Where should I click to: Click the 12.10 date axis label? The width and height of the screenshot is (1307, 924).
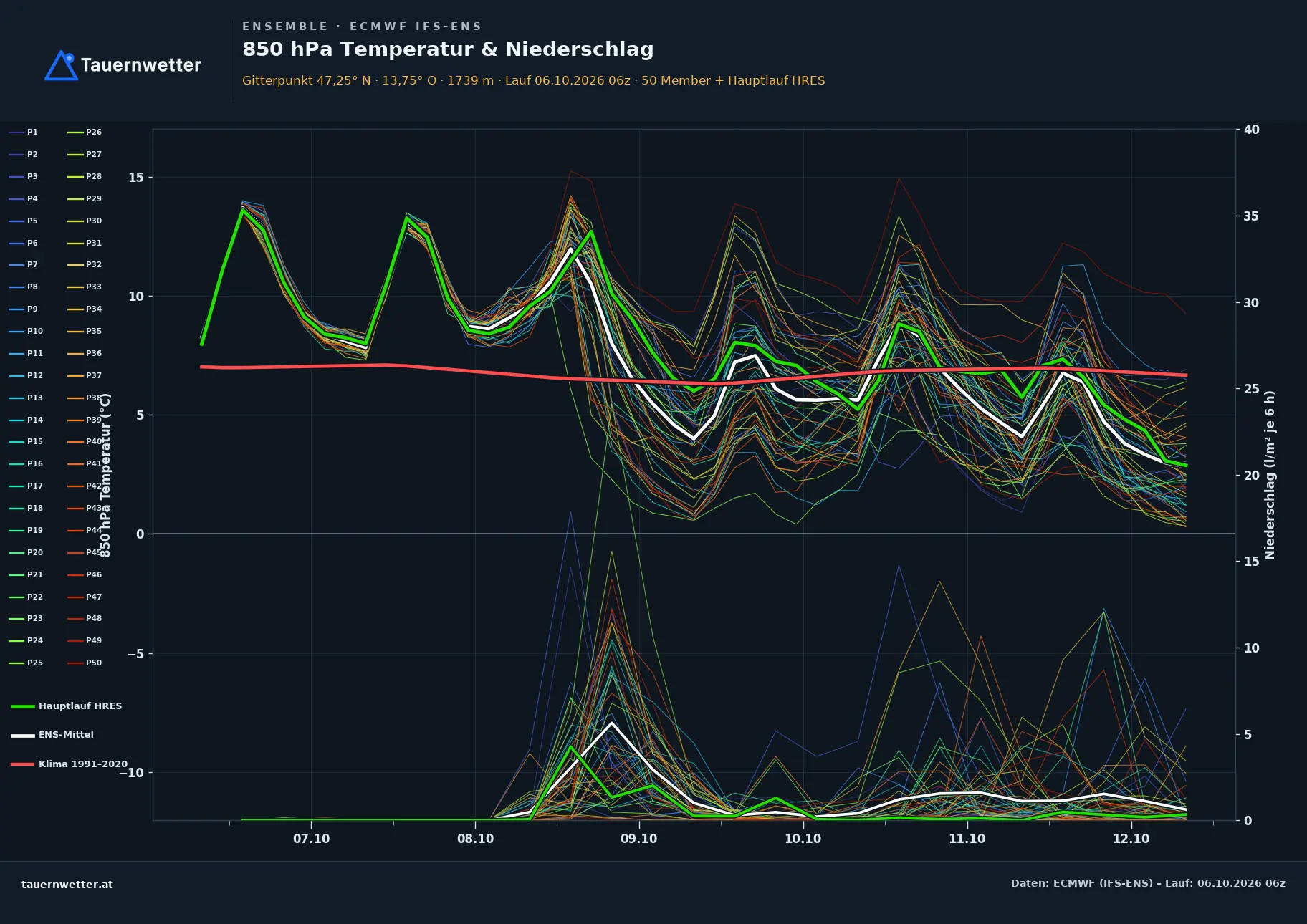point(1131,839)
